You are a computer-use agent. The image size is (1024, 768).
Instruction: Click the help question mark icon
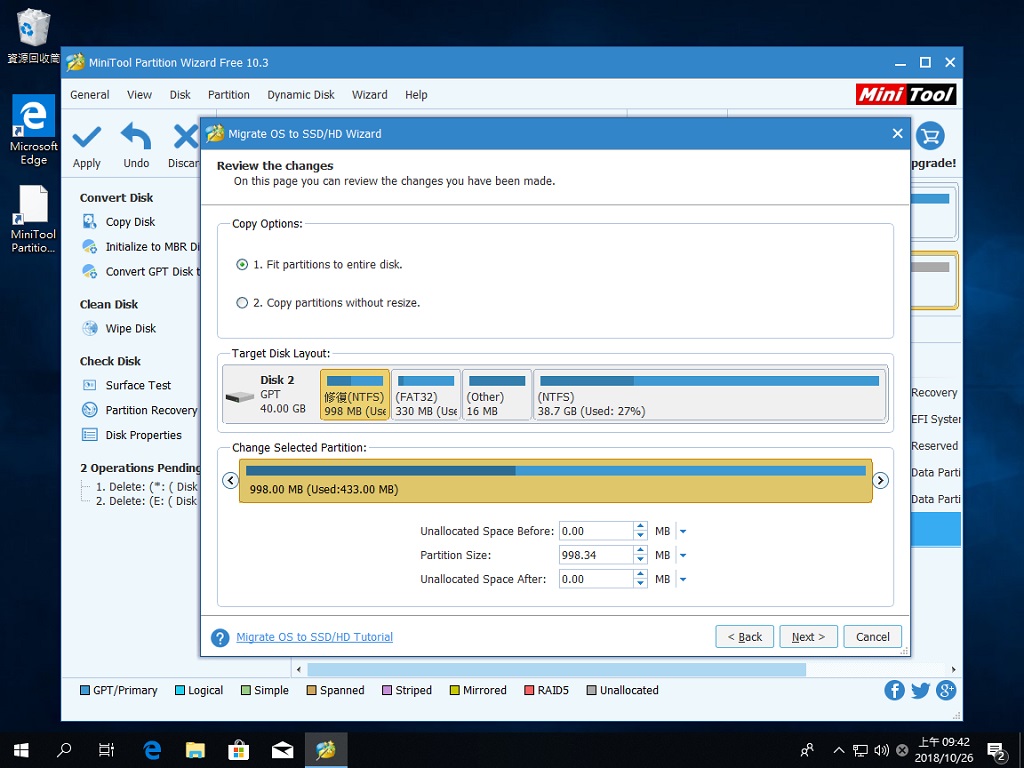point(220,637)
